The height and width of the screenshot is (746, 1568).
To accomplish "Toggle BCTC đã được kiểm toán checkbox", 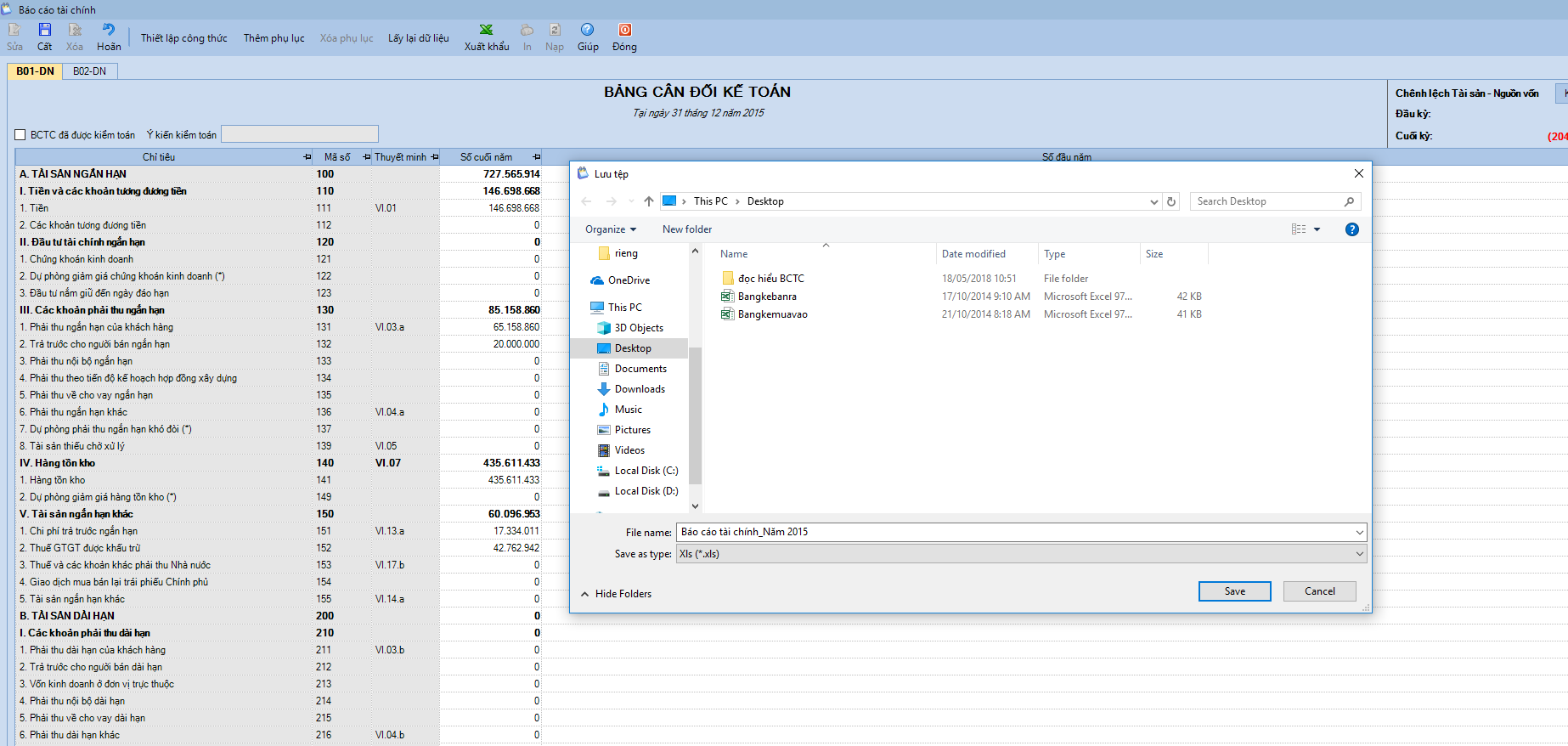I will (20, 135).
